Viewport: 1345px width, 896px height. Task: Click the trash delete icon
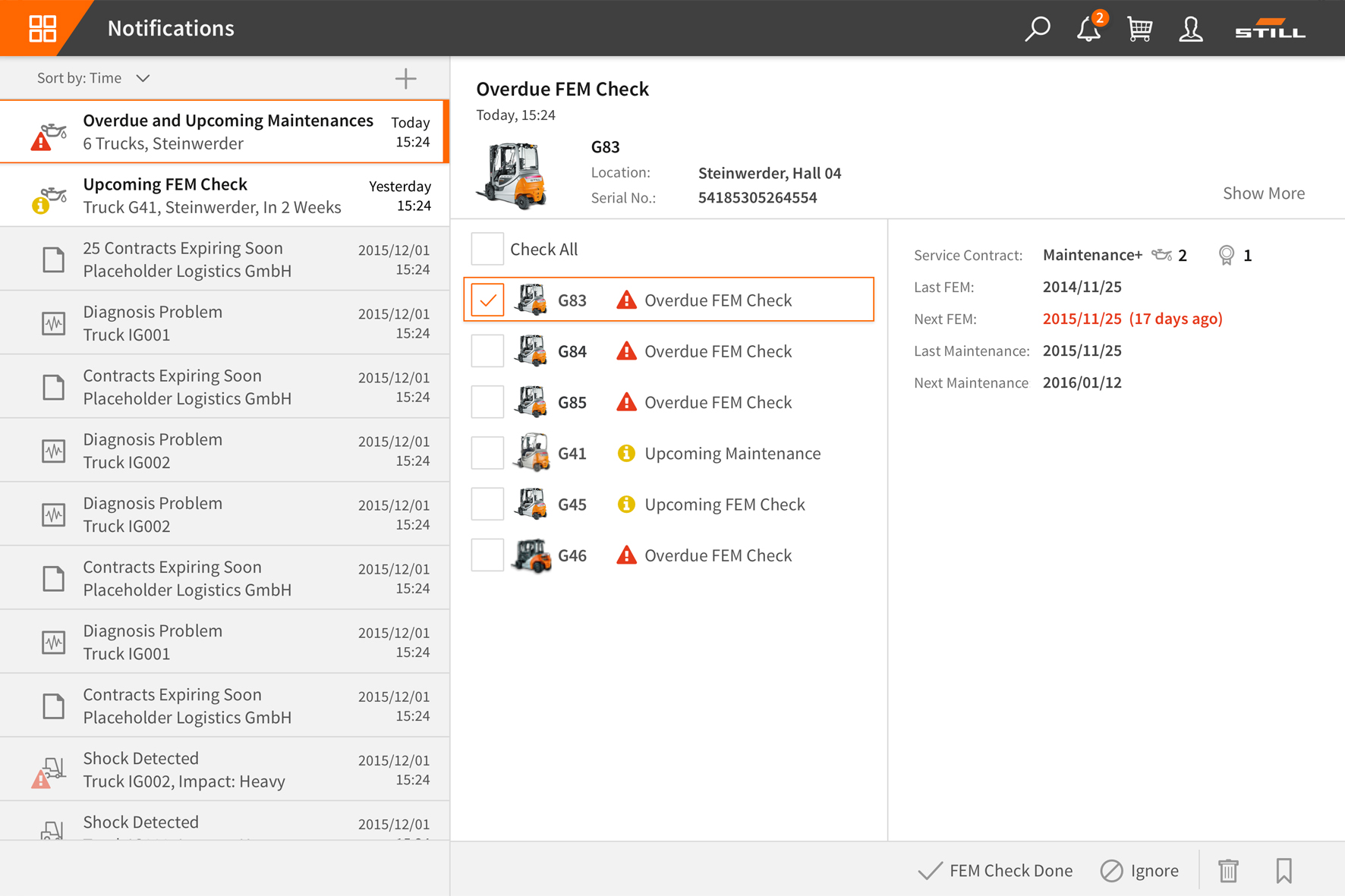(x=1228, y=870)
